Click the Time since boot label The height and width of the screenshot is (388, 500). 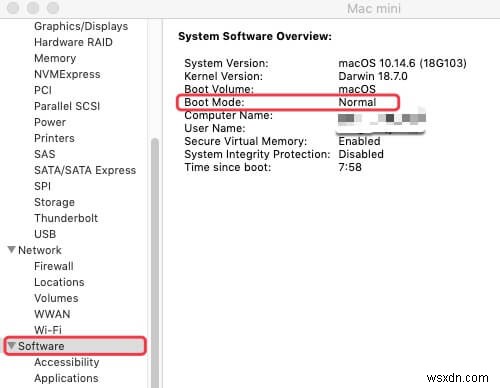228,167
